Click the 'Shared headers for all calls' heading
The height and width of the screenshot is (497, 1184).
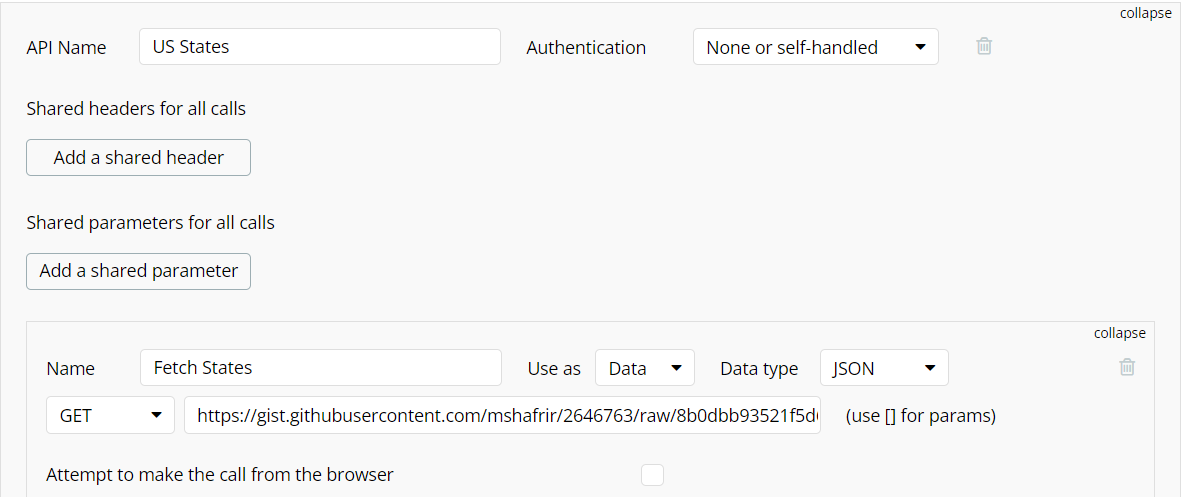point(136,109)
